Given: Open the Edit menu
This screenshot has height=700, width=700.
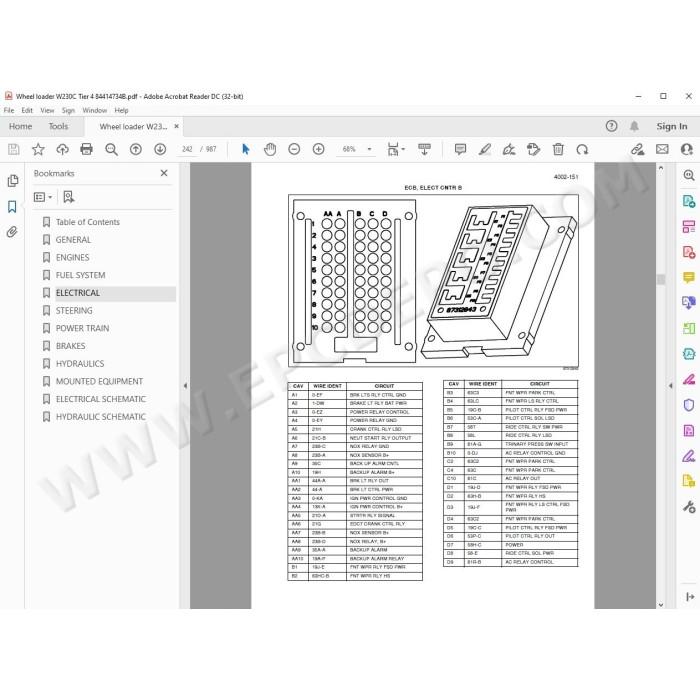Looking at the screenshot, I should point(27,110).
